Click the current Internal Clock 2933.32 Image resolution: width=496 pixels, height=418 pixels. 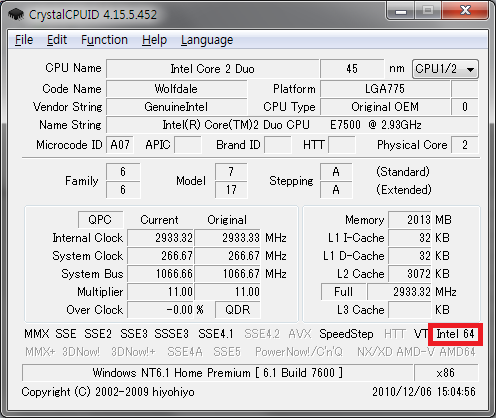(x=161, y=238)
